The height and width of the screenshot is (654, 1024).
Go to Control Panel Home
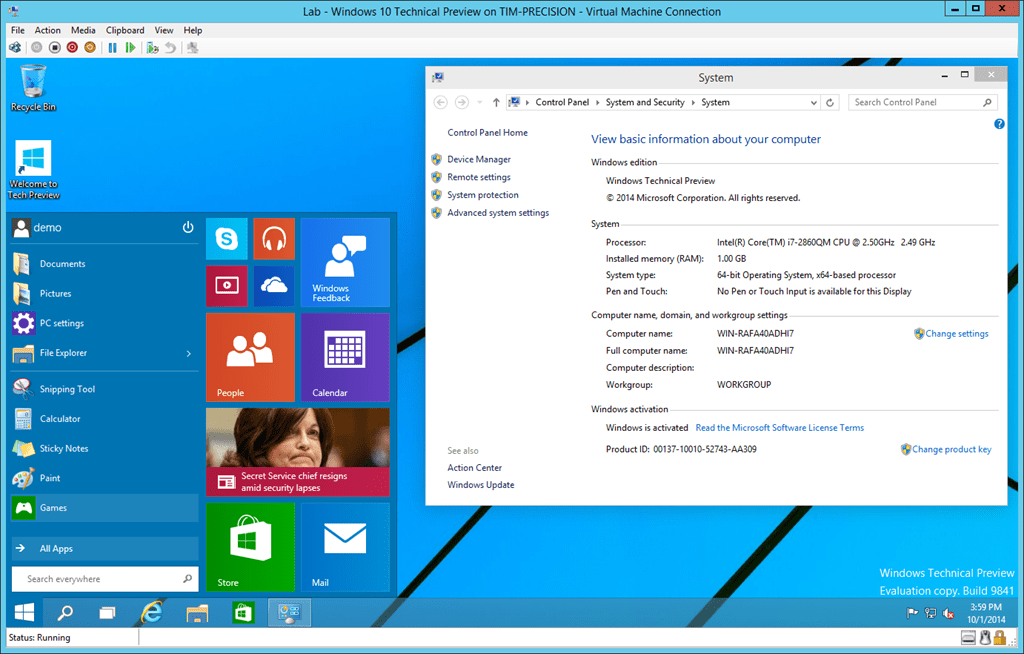pyautogui.click(x=487, y=133)
